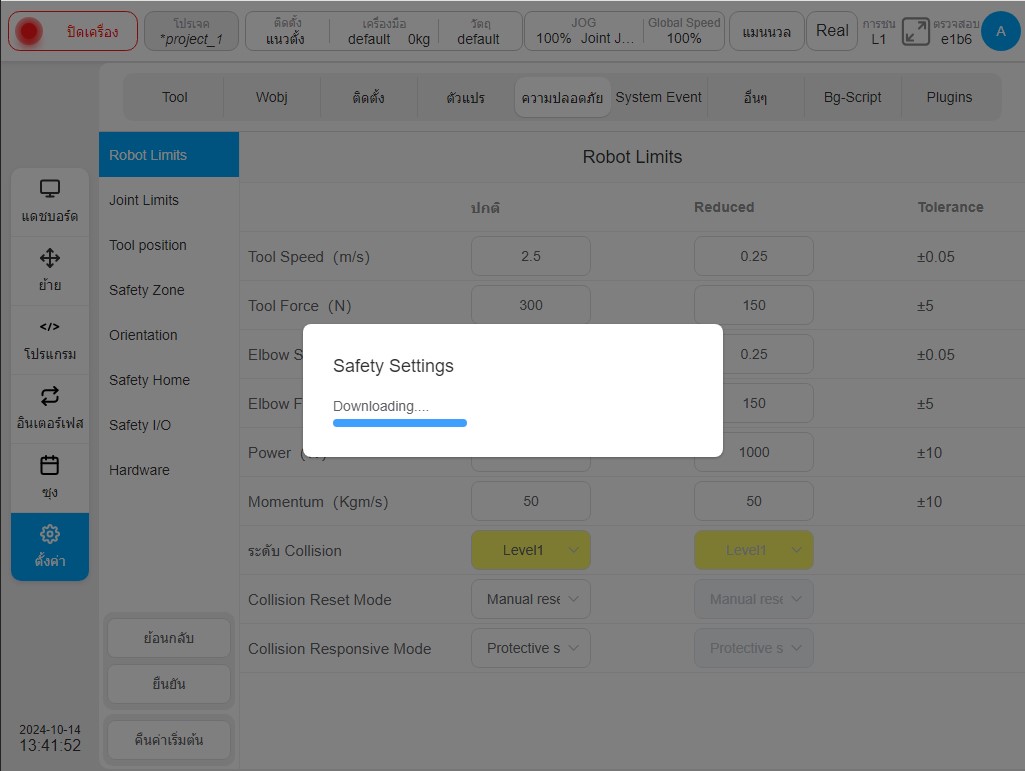Click the ย้อนกลับ button
Image resolution: width=1025 pixels, height=771 pixels.
click(x=169, y=638)
